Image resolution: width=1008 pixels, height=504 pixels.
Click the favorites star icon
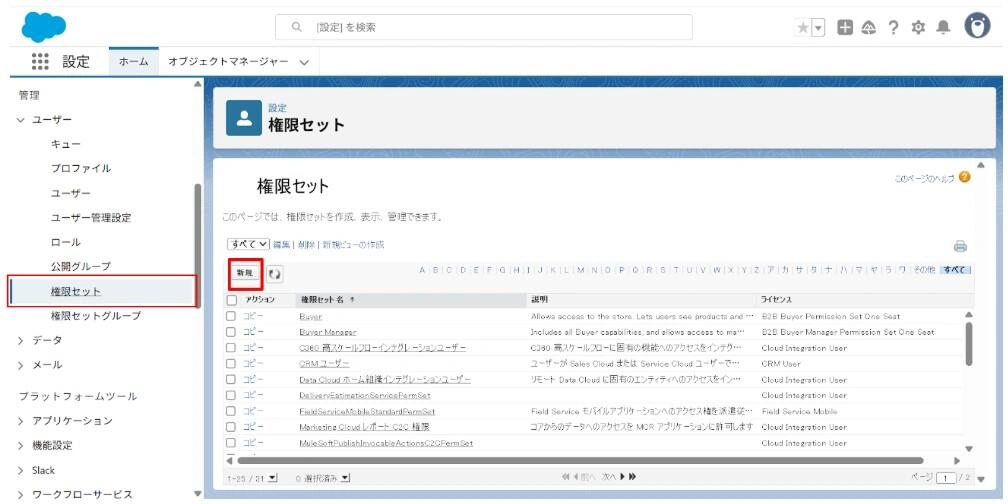click(x=803, y=28)
